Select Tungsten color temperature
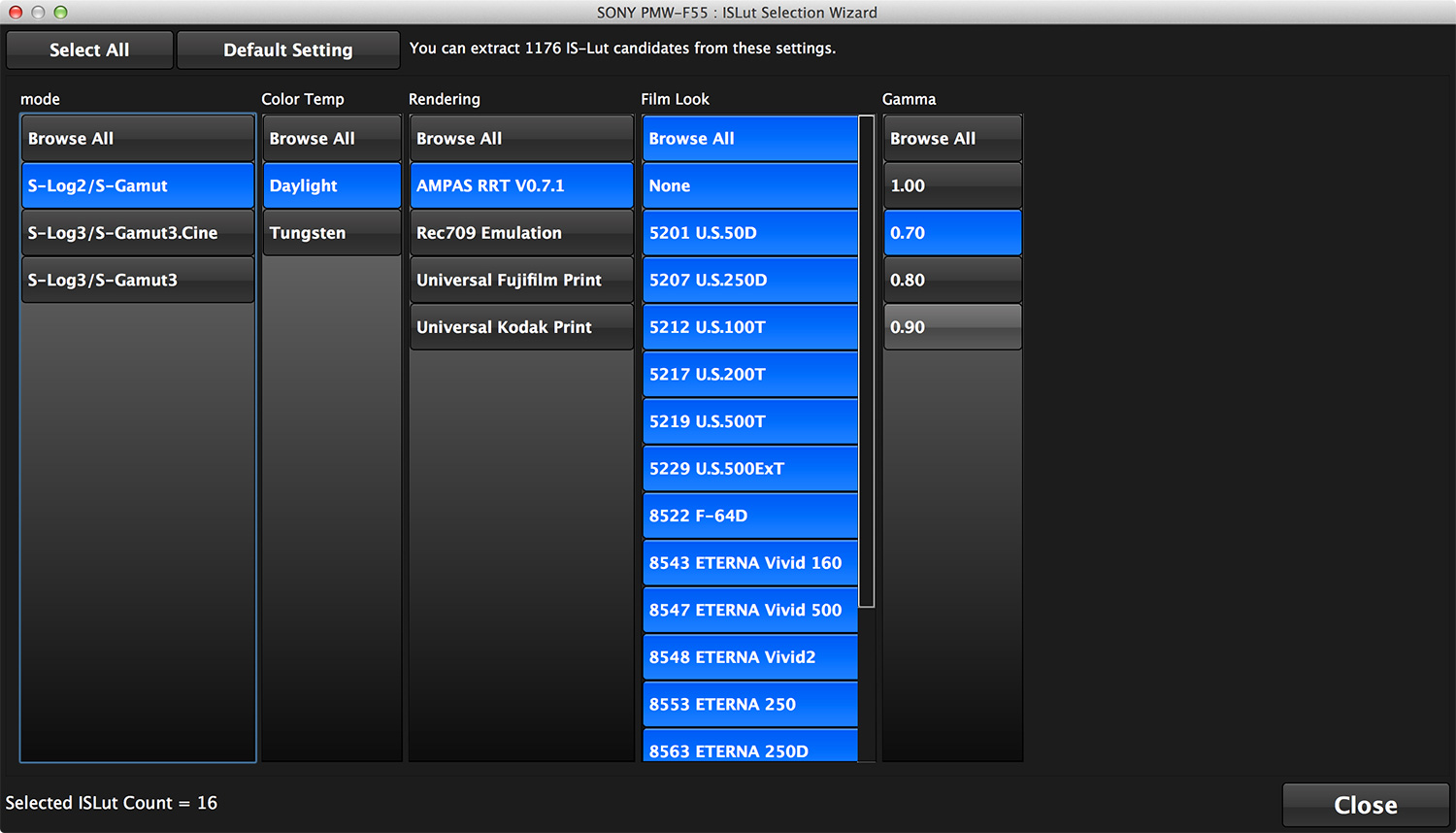Viewport: 1456px width, 833px height. [x=331, y=233]
